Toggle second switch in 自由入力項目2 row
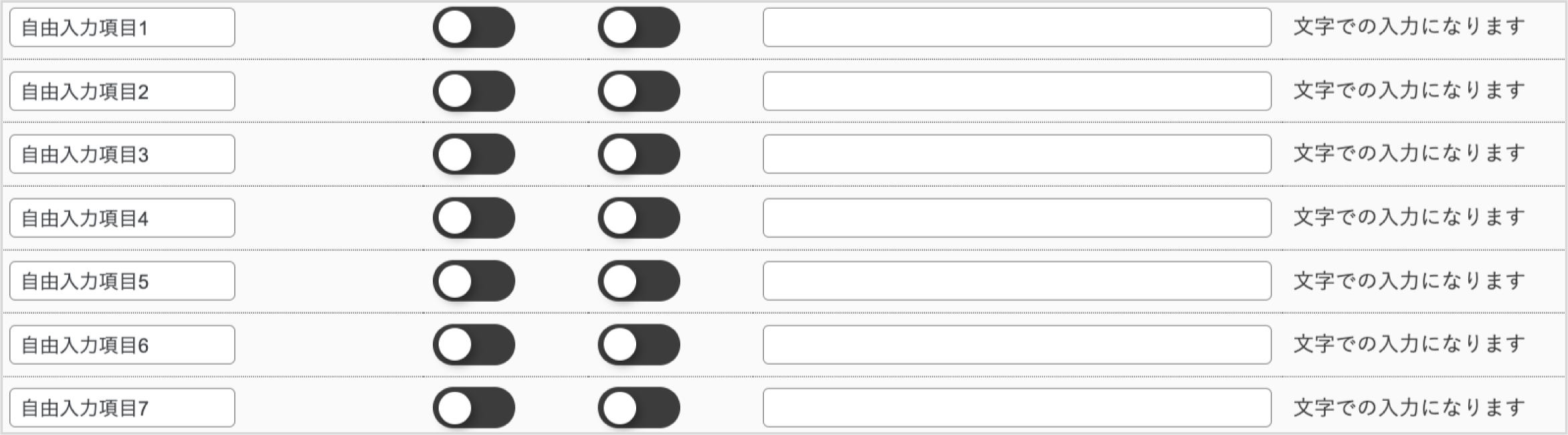Screen dimensions: 1568x435 pyautogui.click(x=639, y=91)
